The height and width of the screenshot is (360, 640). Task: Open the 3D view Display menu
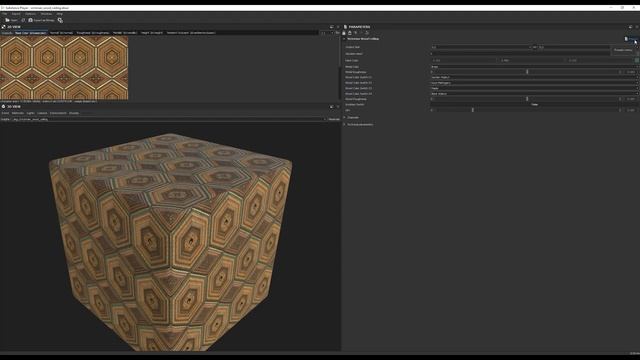(74, 113)
